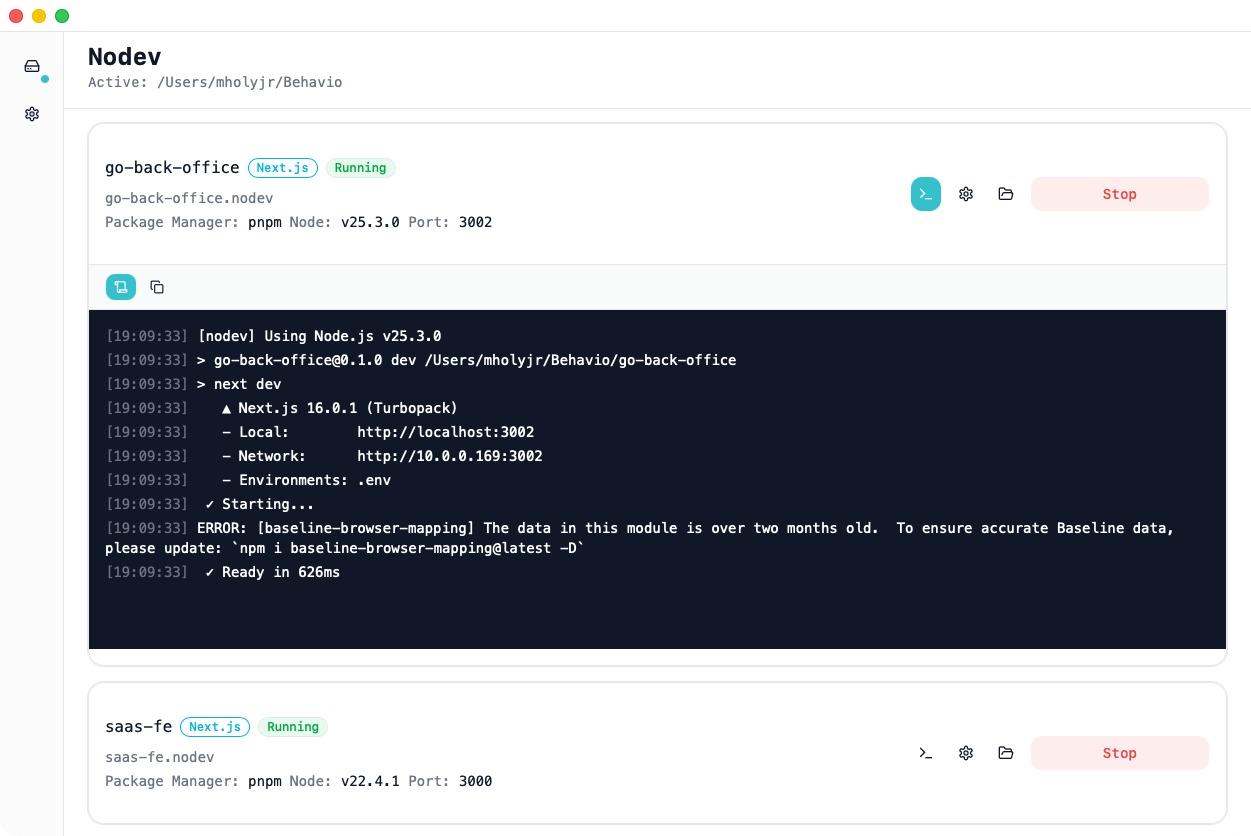
Task: Open Nodev app settings from the sidebar
Action: pyautogui.click(x=31, y=114)
